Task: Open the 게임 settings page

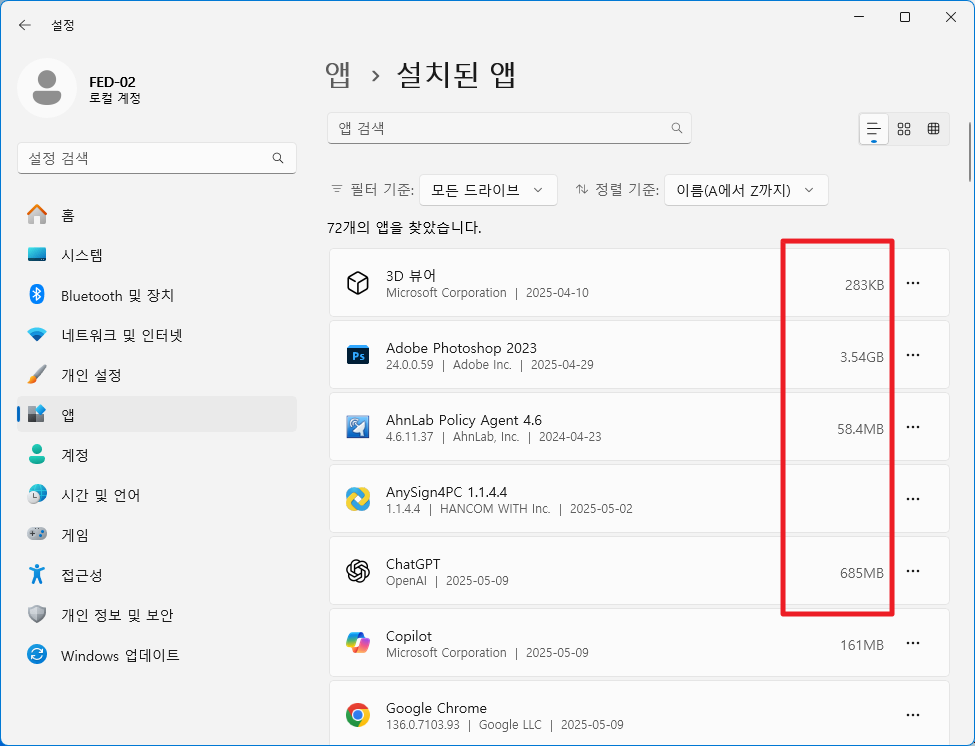Action: coord(157,535)
